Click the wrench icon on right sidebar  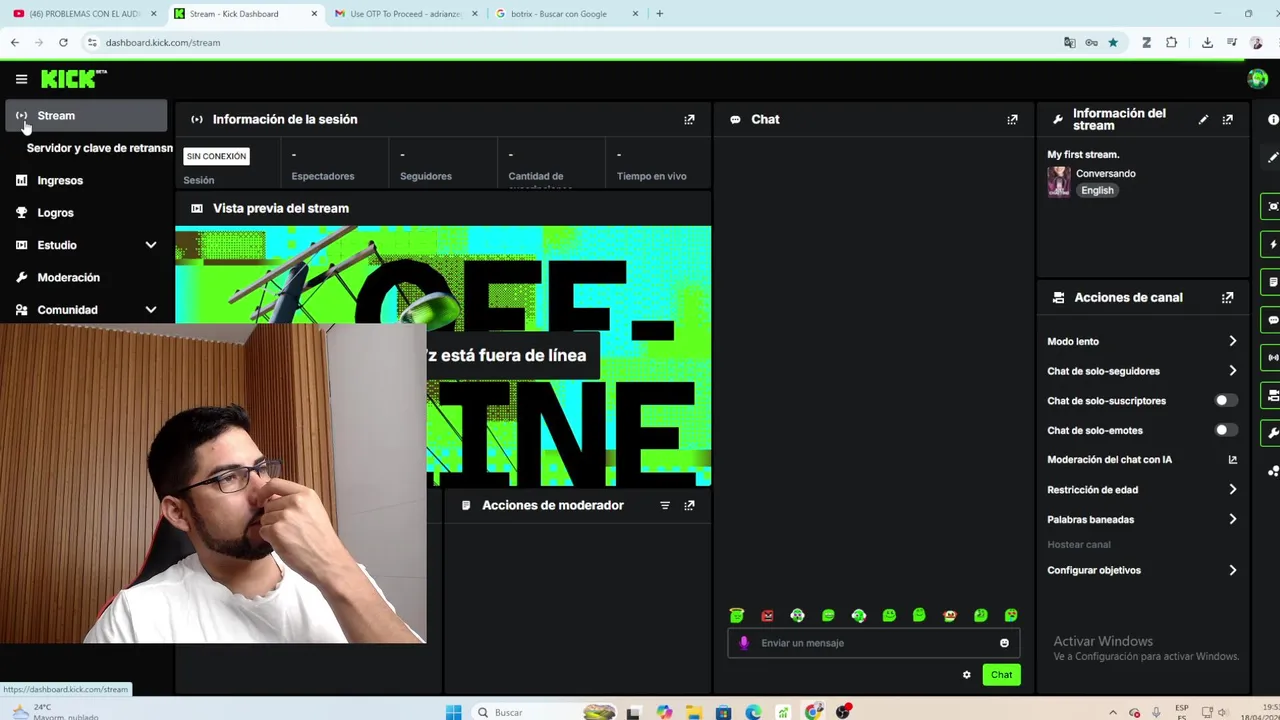(1273, 433)
